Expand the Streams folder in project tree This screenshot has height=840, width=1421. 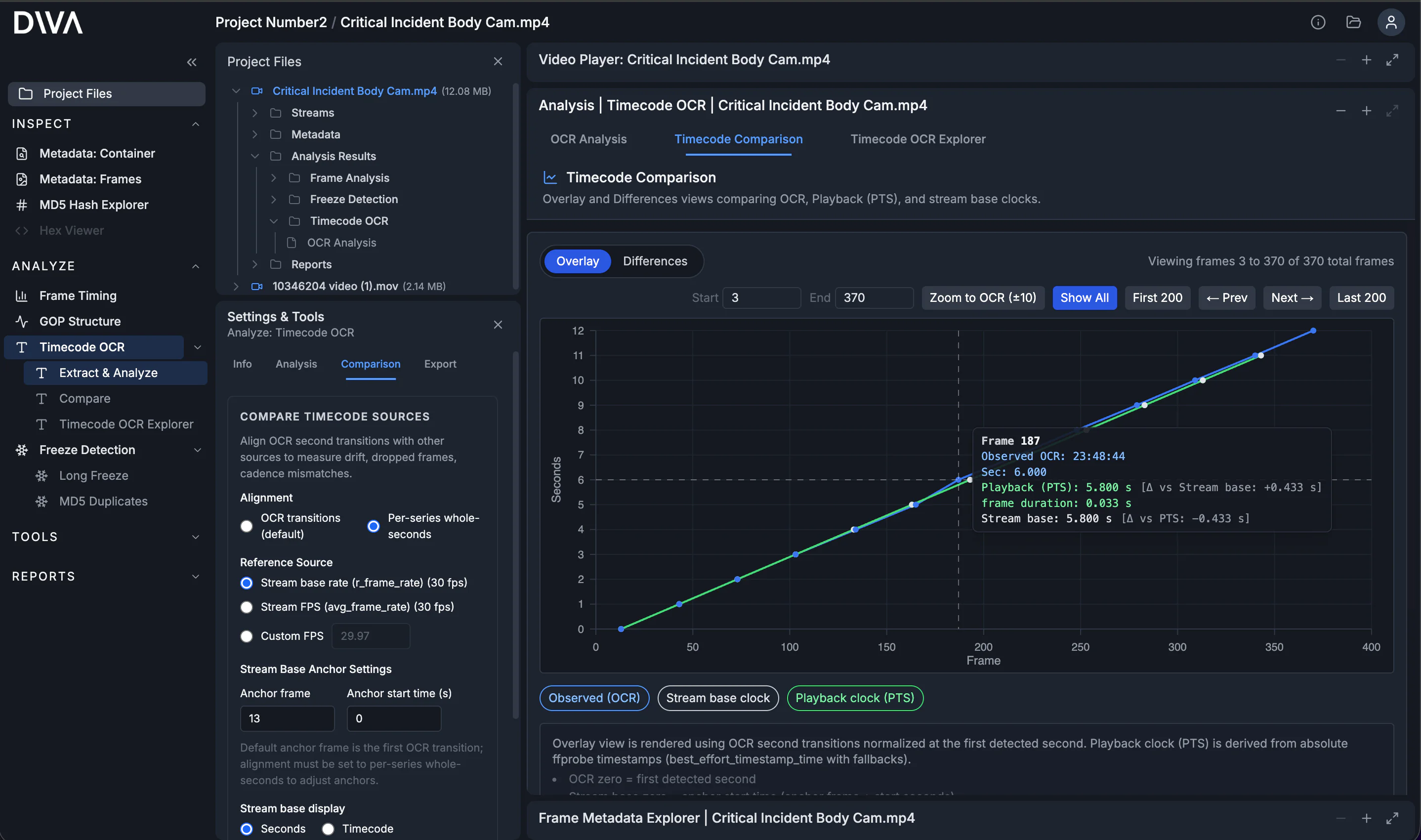pos(254,113)
